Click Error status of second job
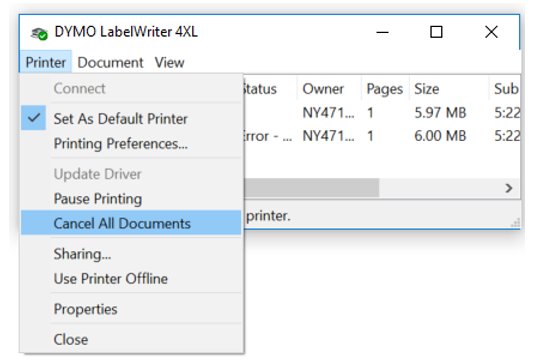The height and width of the screenshot is (360, 533). [268, 136]
